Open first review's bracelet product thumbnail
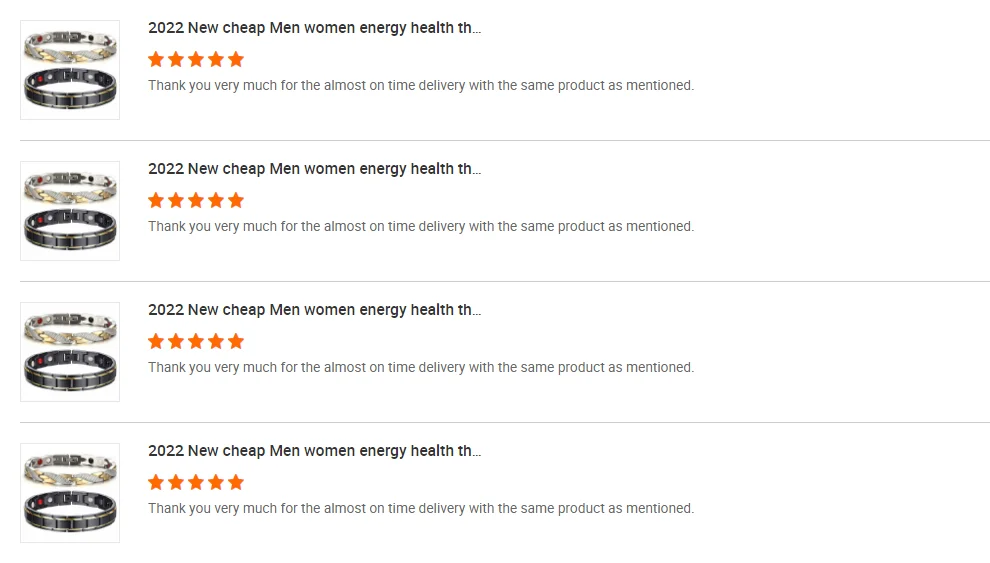The image size is (990, 563). [x=70, y=70]
